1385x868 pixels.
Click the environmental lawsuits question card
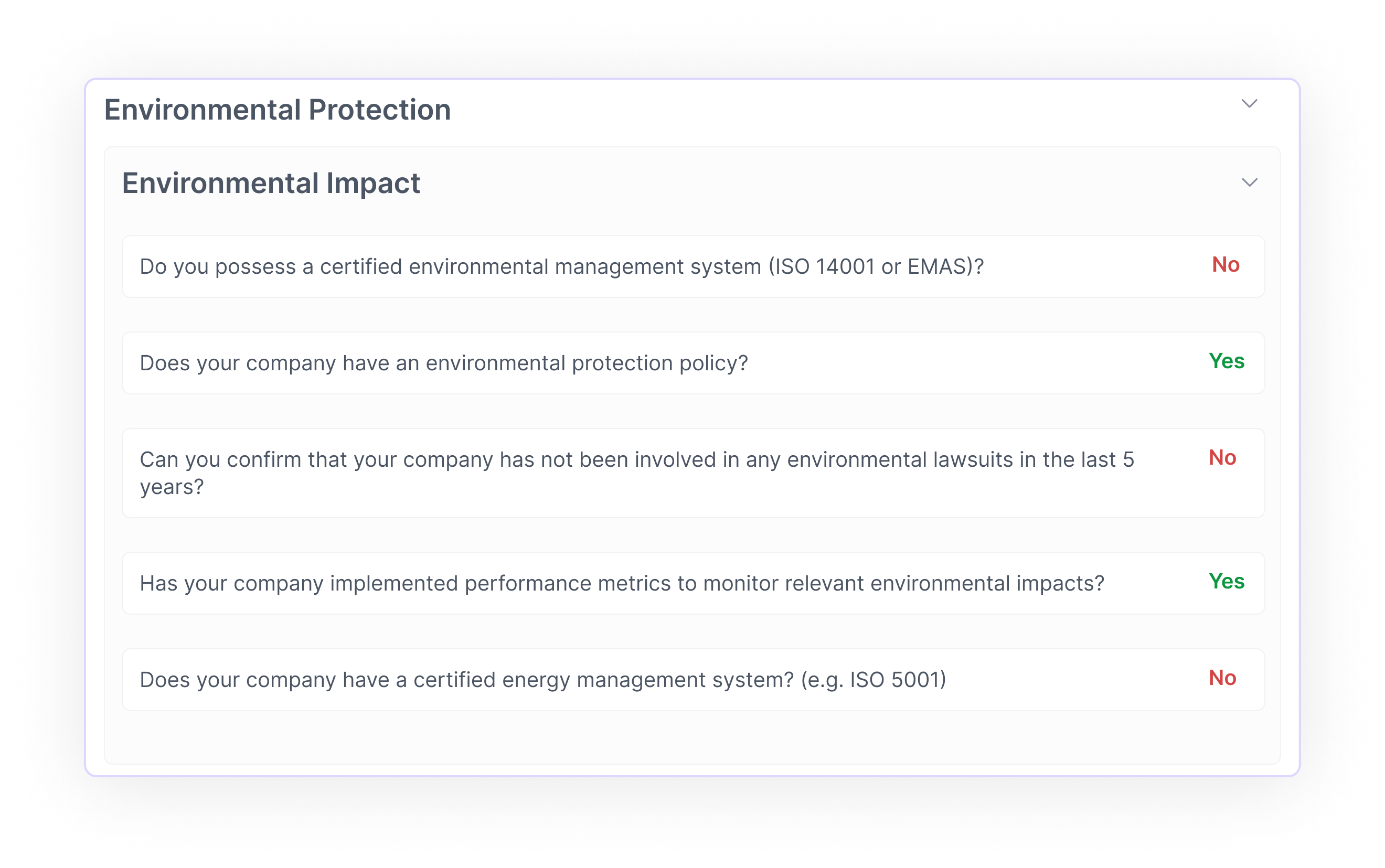tap(632, 473)
